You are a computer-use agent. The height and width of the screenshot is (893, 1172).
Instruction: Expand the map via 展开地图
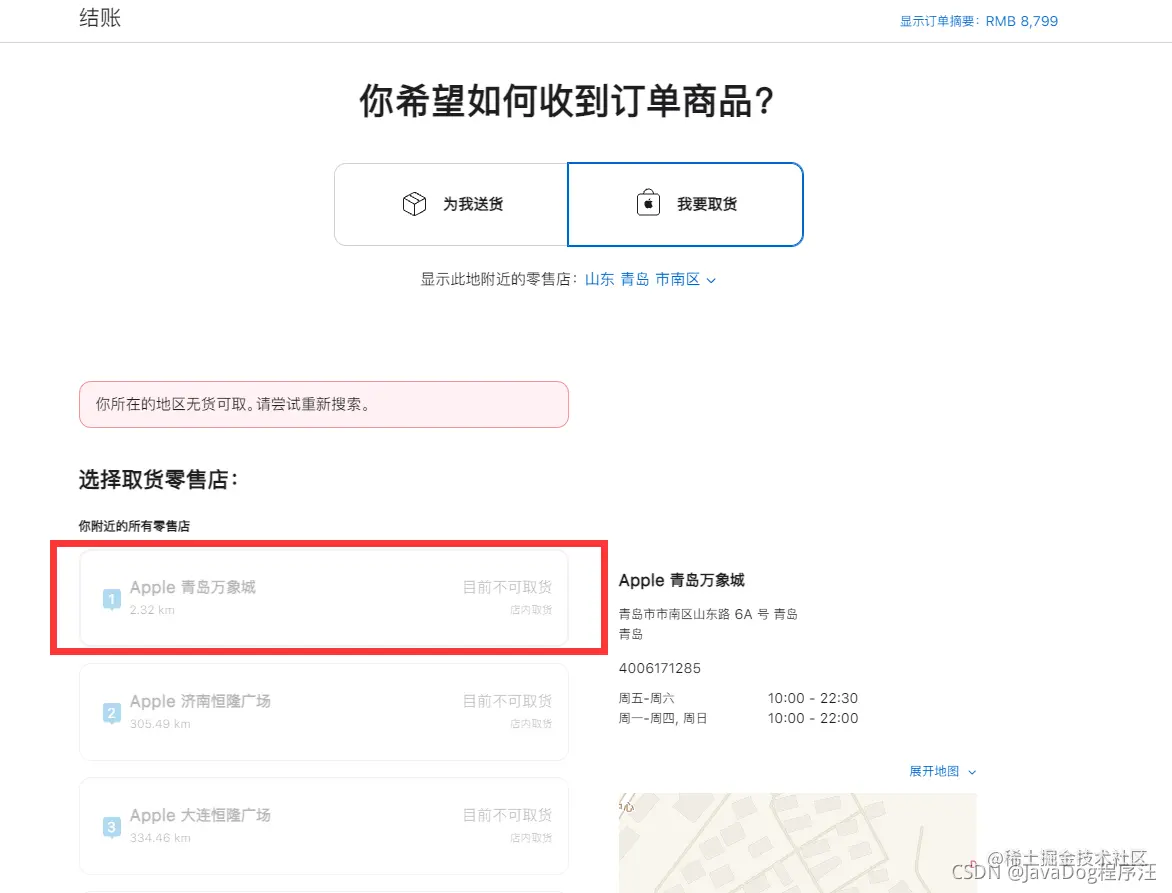tap(942, 771)
